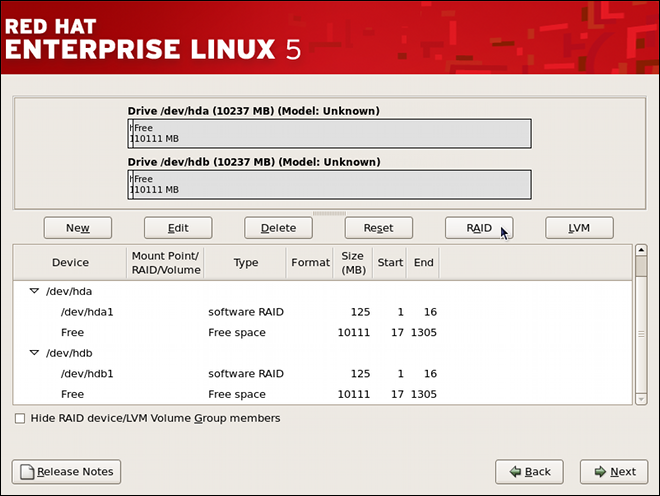
Task: Sort by the Mount Point/RAID/Volume column header
Action: click(165, 263)
